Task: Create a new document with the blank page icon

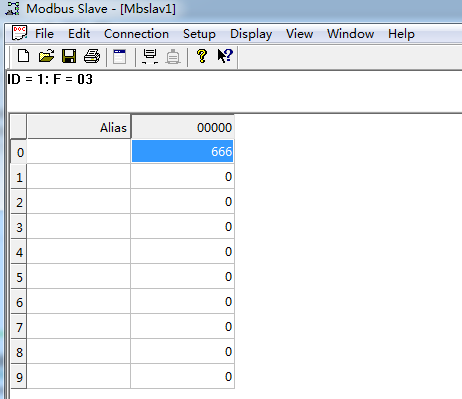Action: (x=23, y=56)
